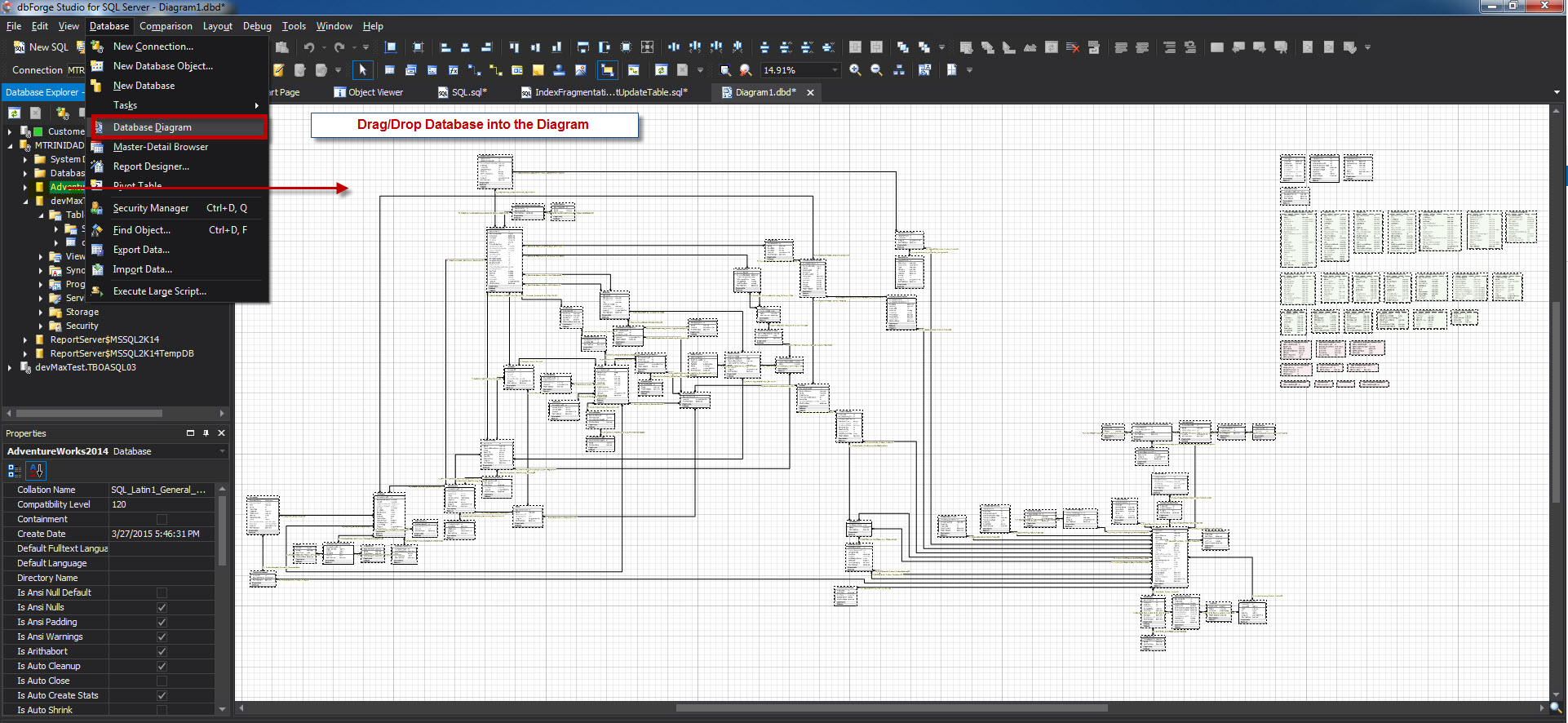Click the Redo toolbar icon

click(x=339, y=47)
